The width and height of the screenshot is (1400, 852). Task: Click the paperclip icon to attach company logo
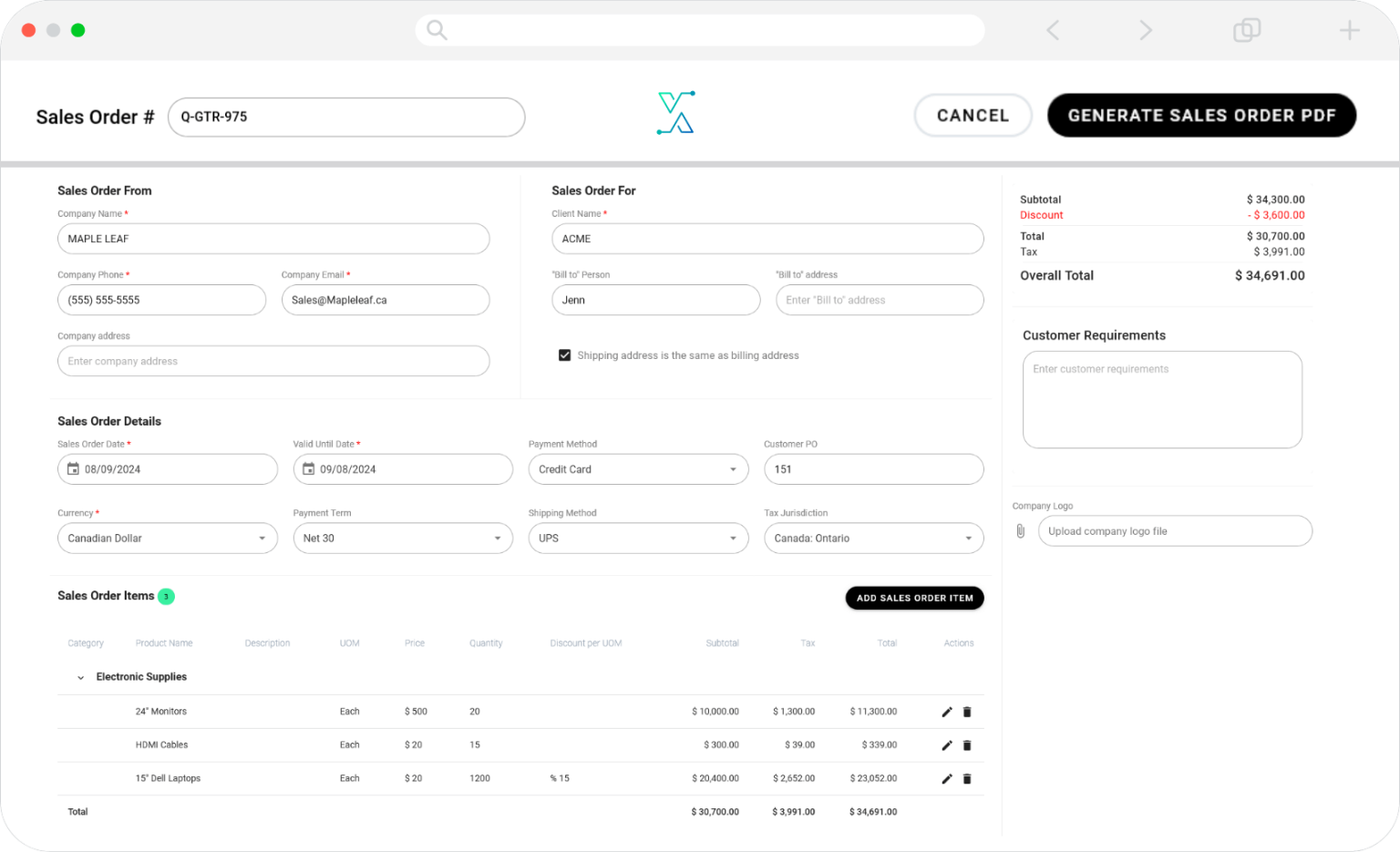point(1021,530)
